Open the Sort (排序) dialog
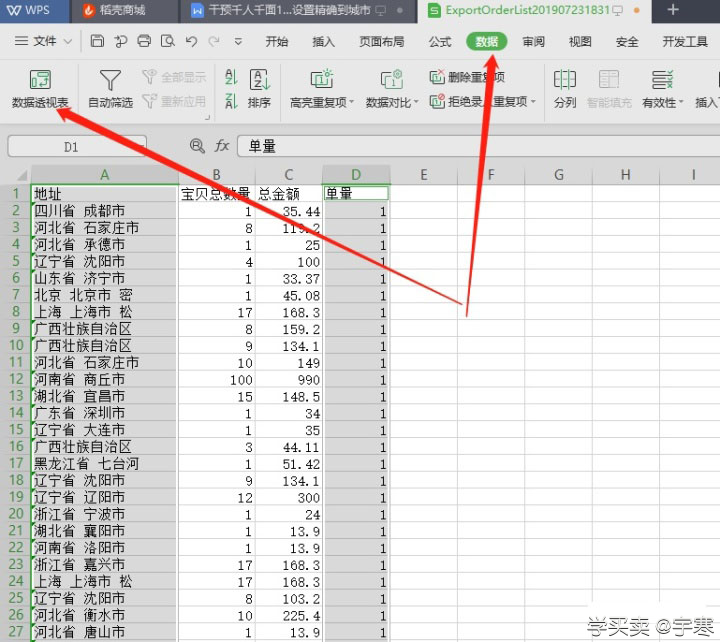The height and width of the screenshot is (642, 720). pyautogui.click(x=259, y=90)
